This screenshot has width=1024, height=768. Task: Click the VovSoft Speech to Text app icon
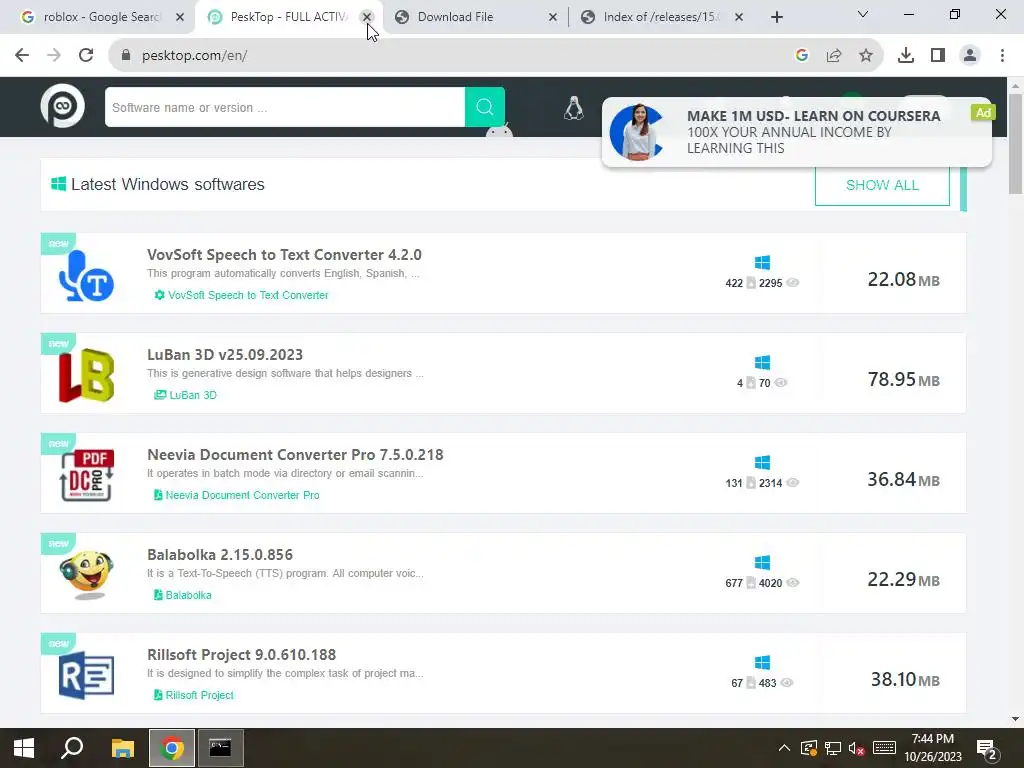[x=86, y=276]
